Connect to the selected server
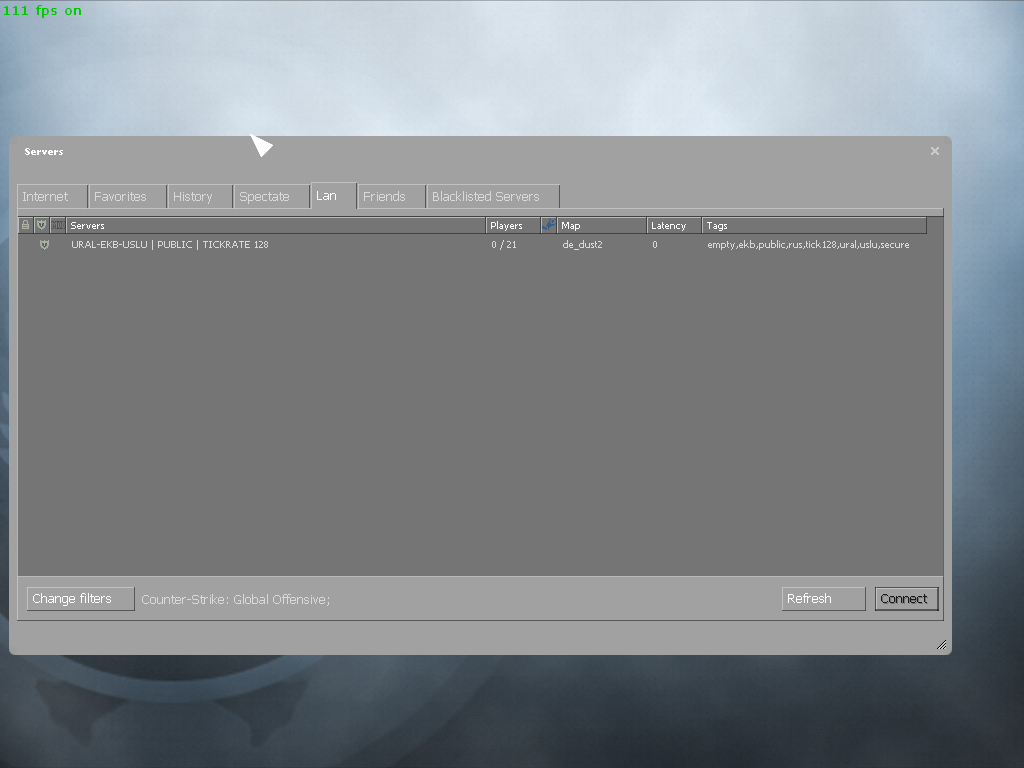Screen dimensions: 1024x768 coord(906,599)
